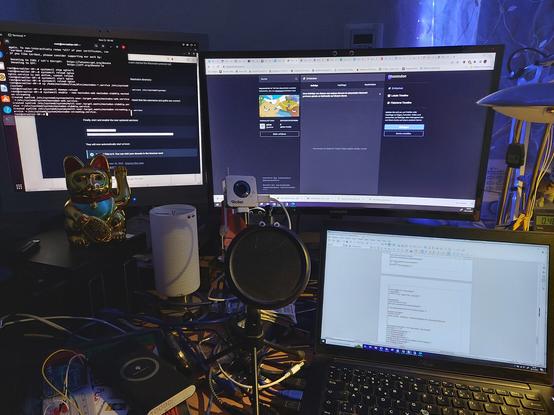Open Show Applications grid on Ubuntu monitor
The width and height of the screenshot is (554, 415).
[x=19, y=186]
